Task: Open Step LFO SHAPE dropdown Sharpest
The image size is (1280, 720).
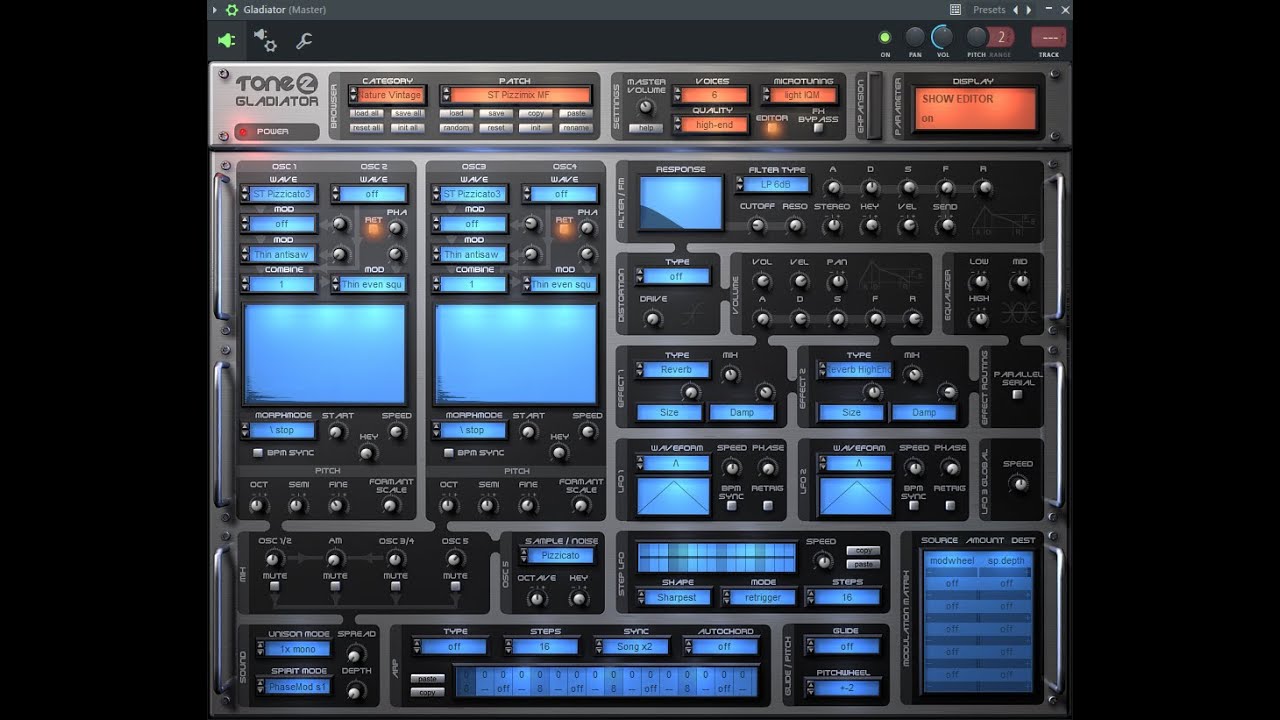Action: tap(676, 597)
